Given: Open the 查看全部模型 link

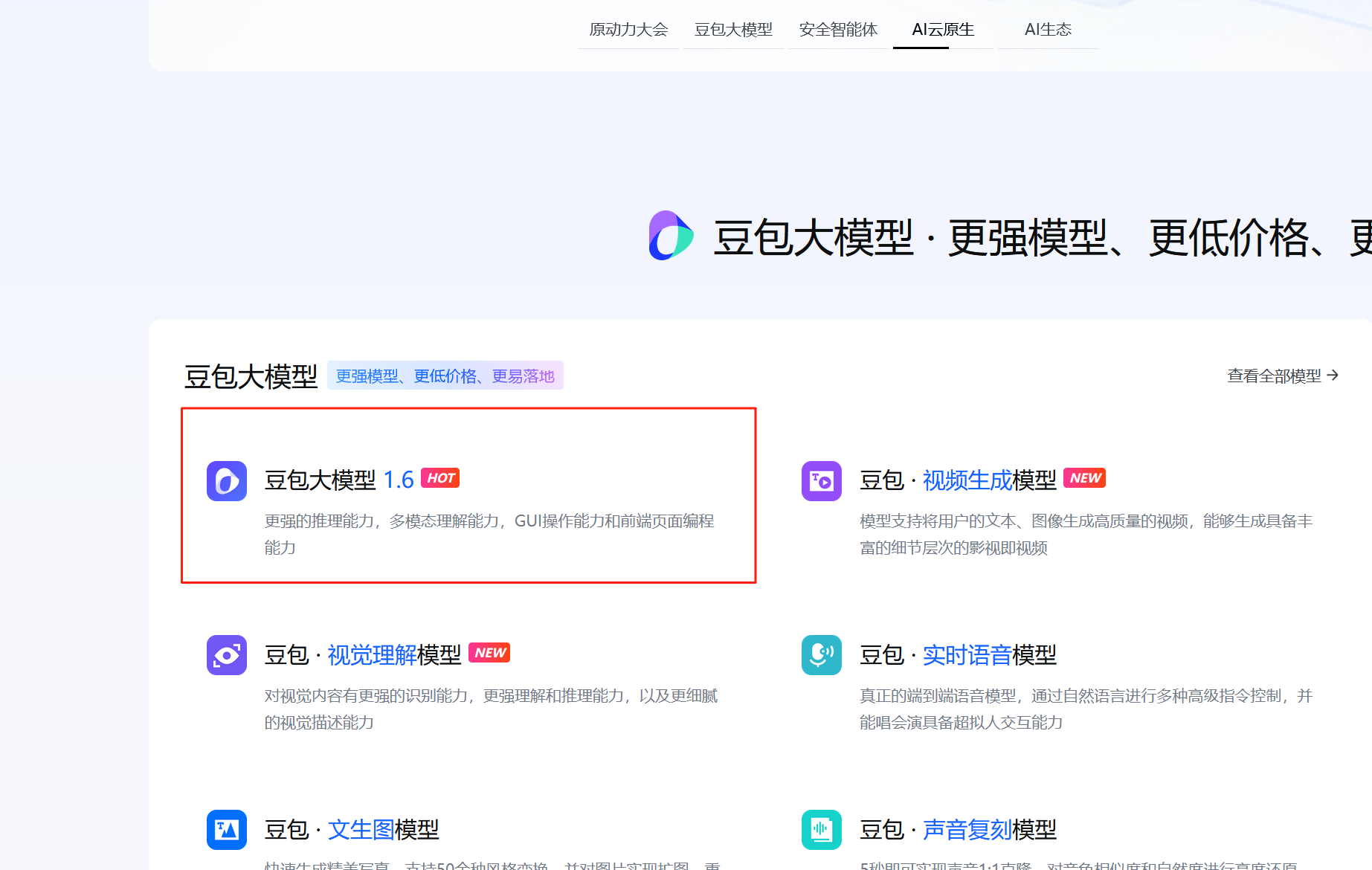Looking at the screenshot, I should coord(1283,376).
